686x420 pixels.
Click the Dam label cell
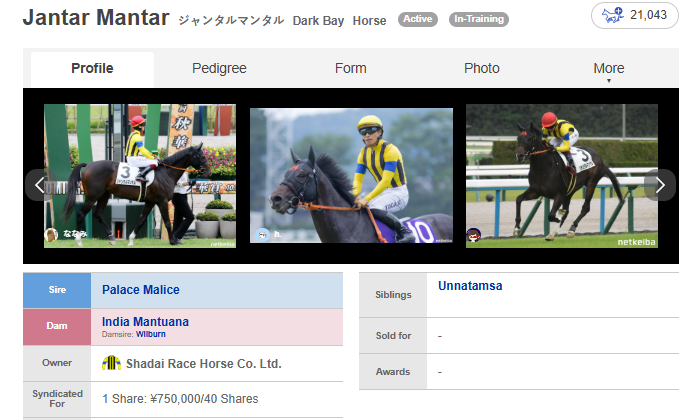57,326
